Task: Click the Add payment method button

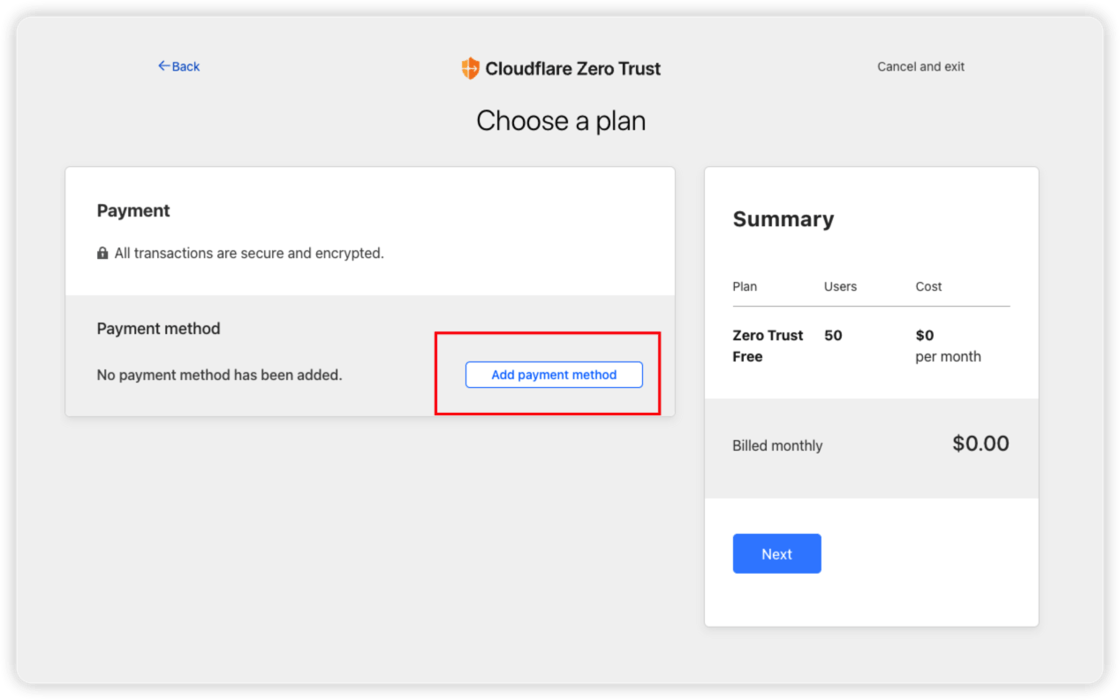Action: coord(553,374)
